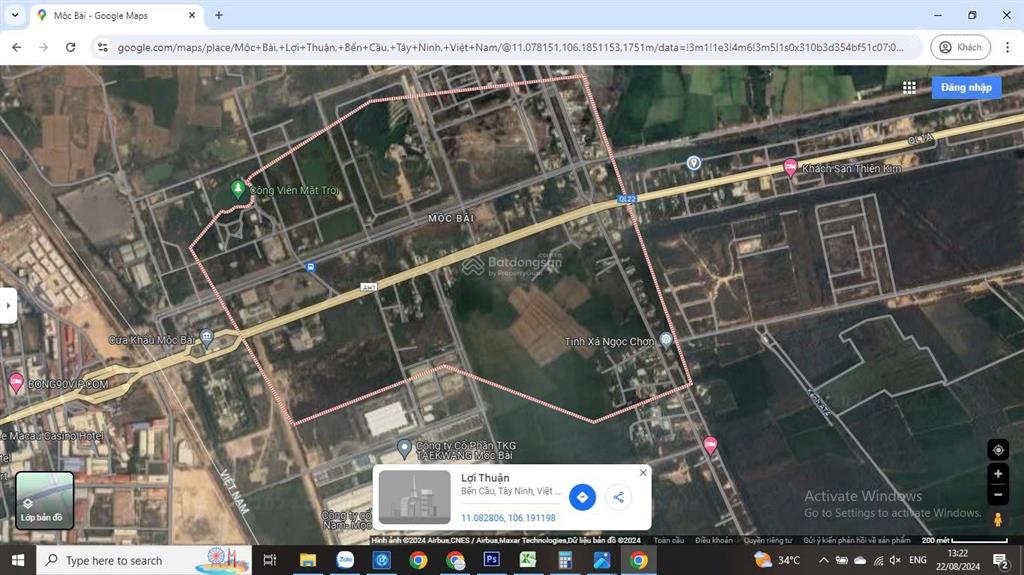Open the Windows Start menu
This screenshot has height=575, width=1024.
coord(18,560)
